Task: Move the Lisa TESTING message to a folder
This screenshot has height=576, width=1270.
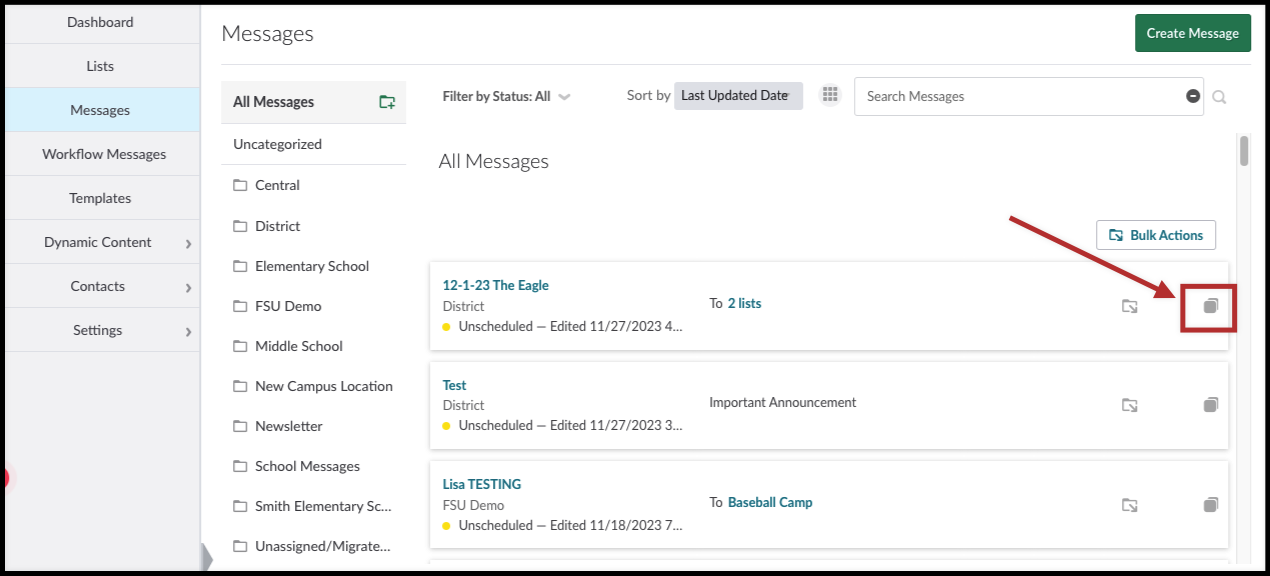Action: [1130, 505]
